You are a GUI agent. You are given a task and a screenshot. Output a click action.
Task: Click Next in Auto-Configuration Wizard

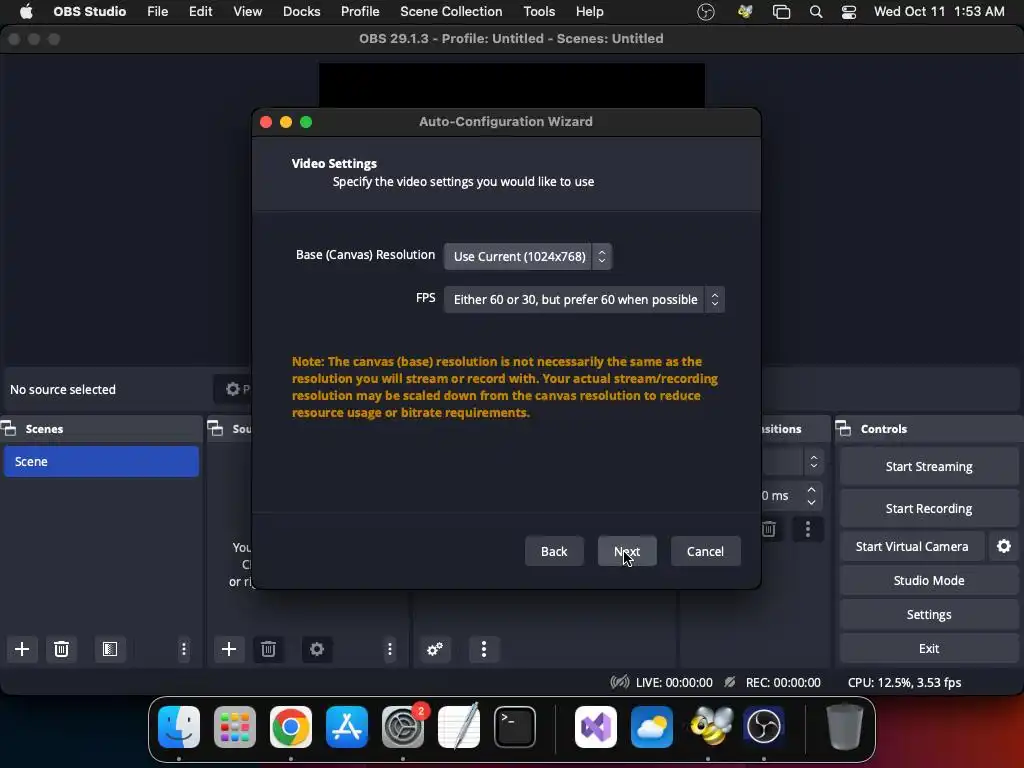click(627, 551)
